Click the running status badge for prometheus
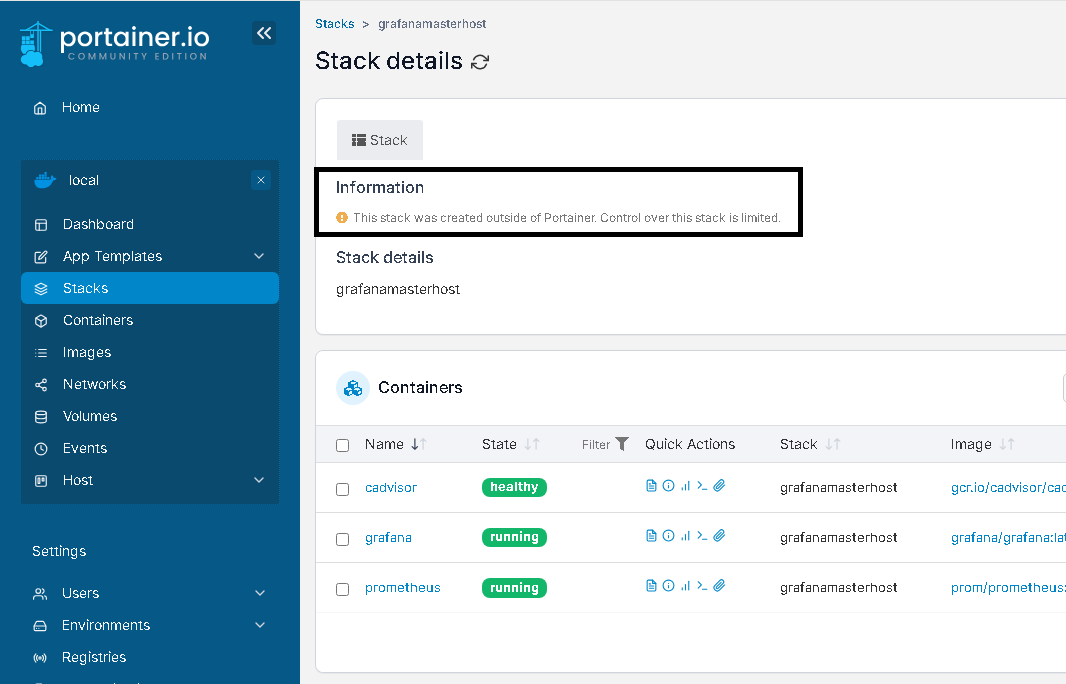The image size is (1066, 684). (514, 587)
